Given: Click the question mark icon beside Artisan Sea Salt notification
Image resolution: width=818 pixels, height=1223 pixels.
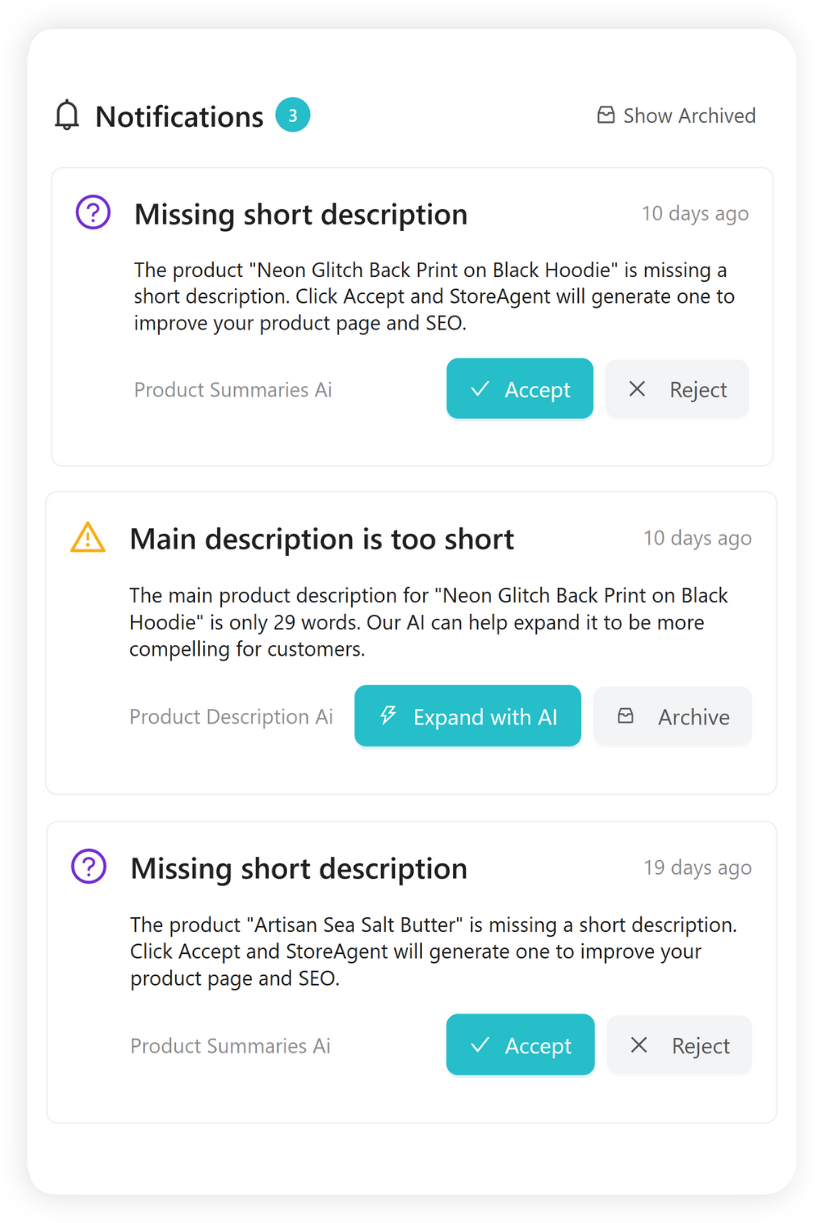Looking at the screenshot, I should point(88,866).
